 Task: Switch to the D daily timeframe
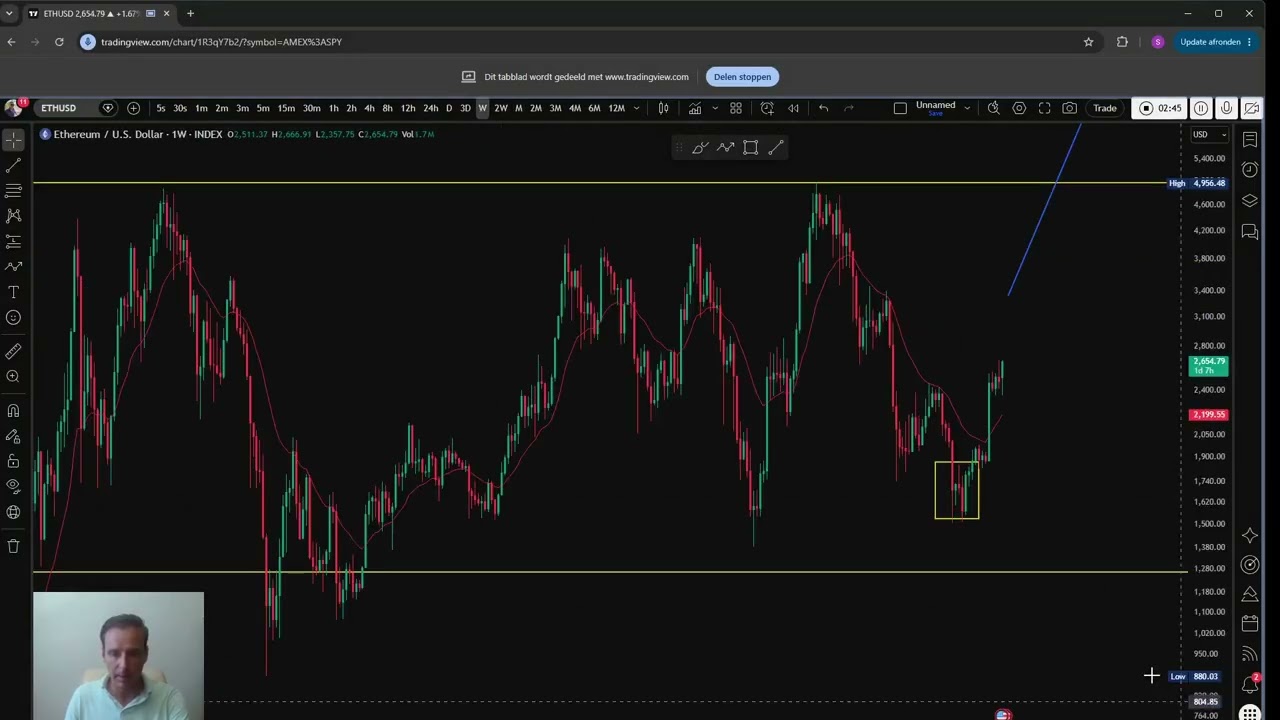[448, 108]
